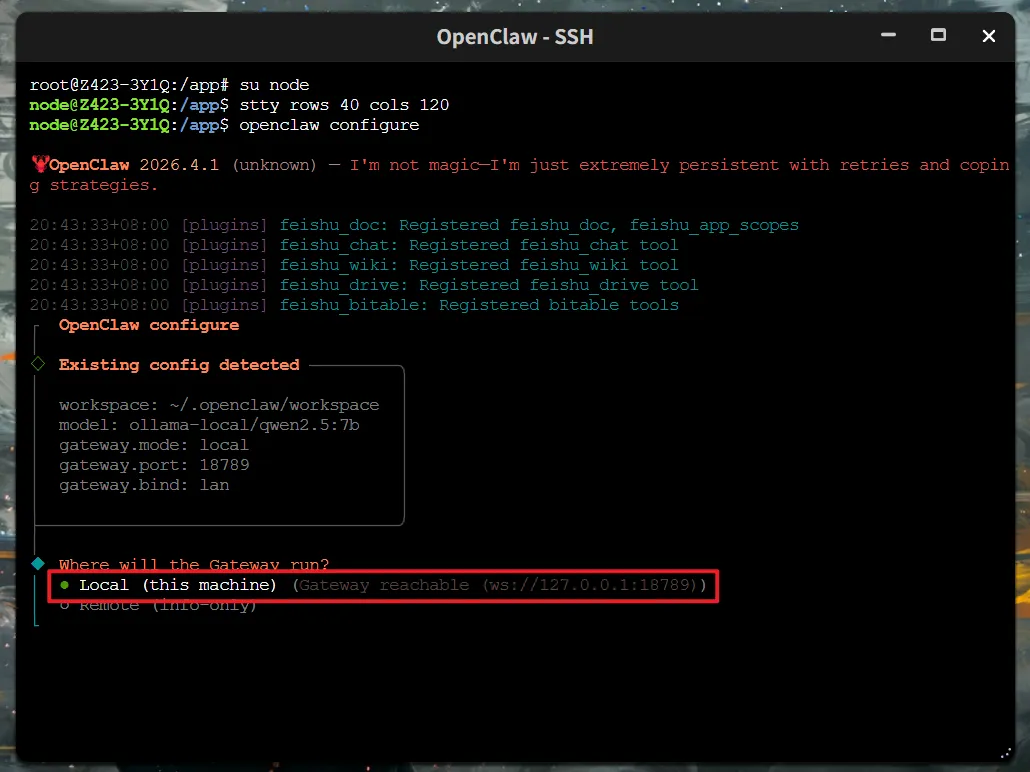
Task: Click the green diamond beside Existing config detected
Action: pyautogui.click(x=38, y=364)
